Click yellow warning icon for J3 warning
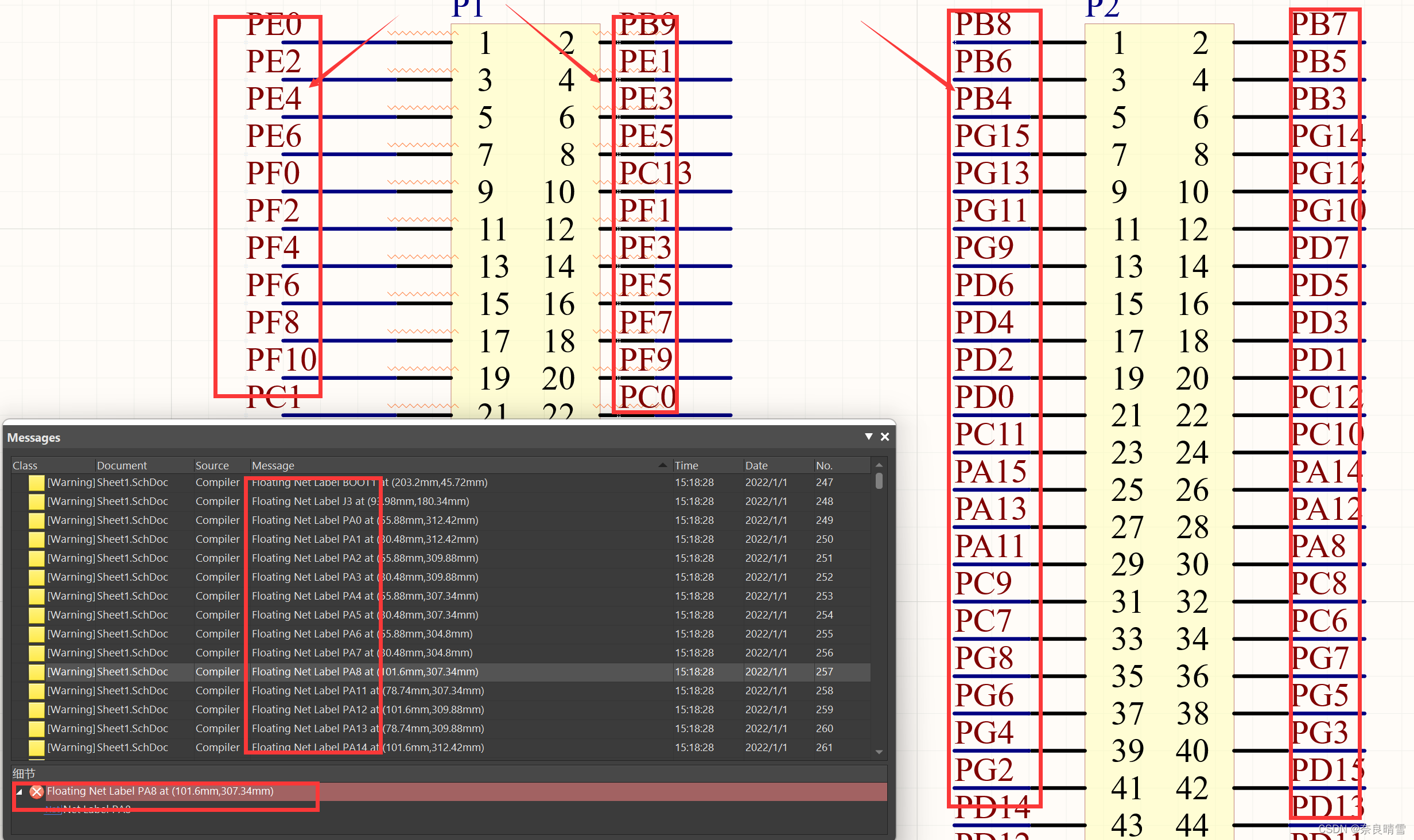 [x=37, y=501]
